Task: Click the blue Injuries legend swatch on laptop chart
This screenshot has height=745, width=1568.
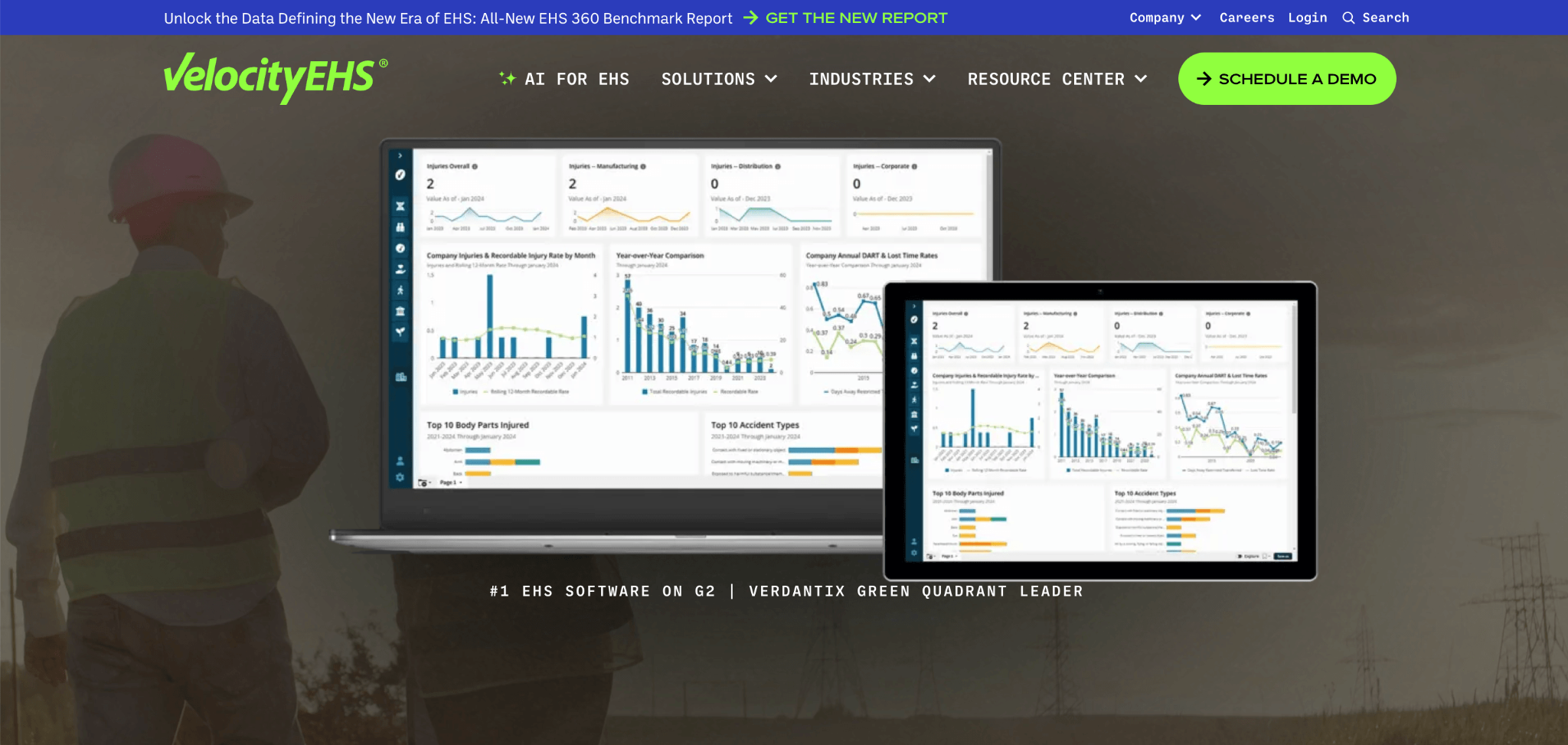Action: click(x=455, y=391)
